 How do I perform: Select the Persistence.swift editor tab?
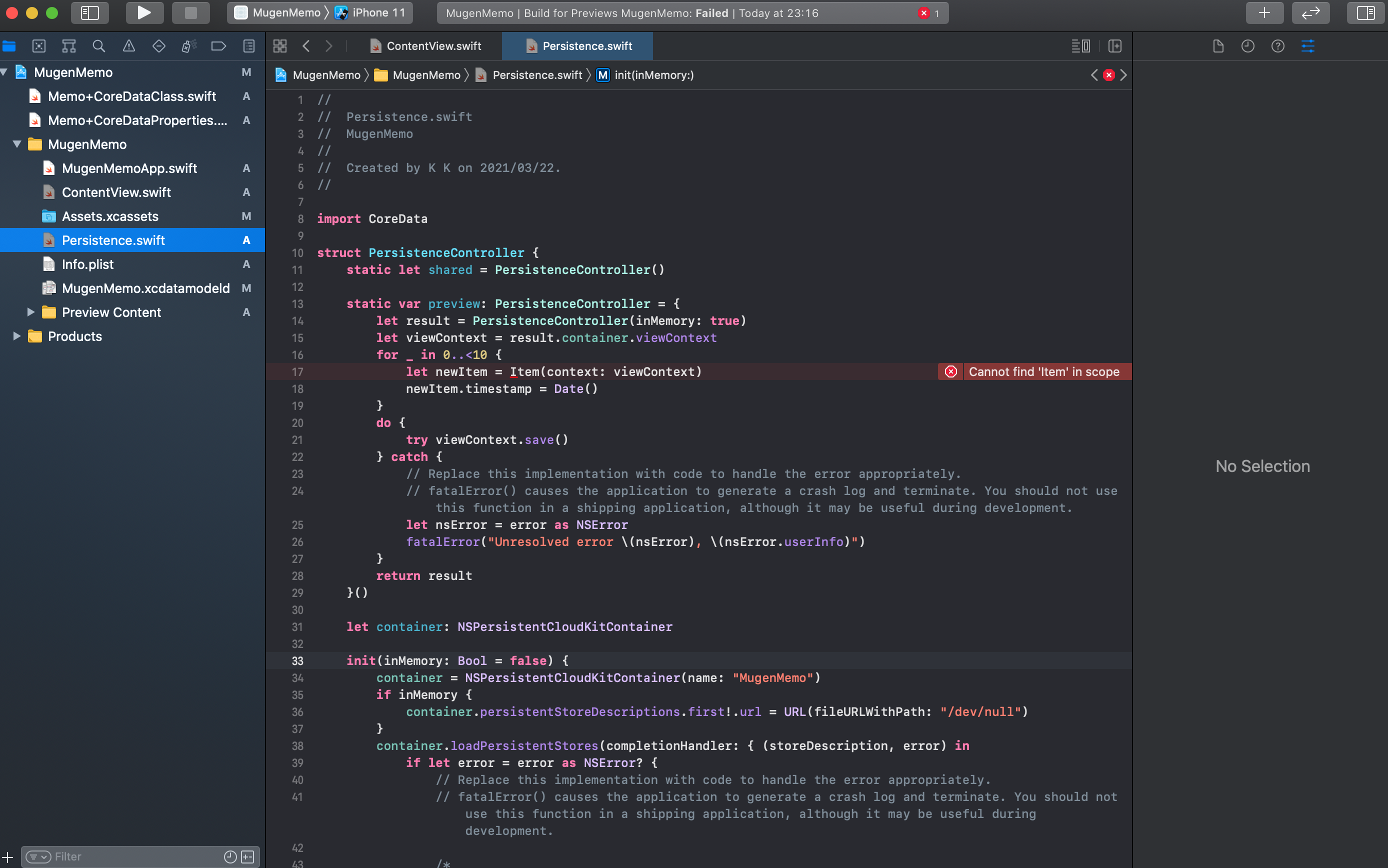(x=578, y=46)
